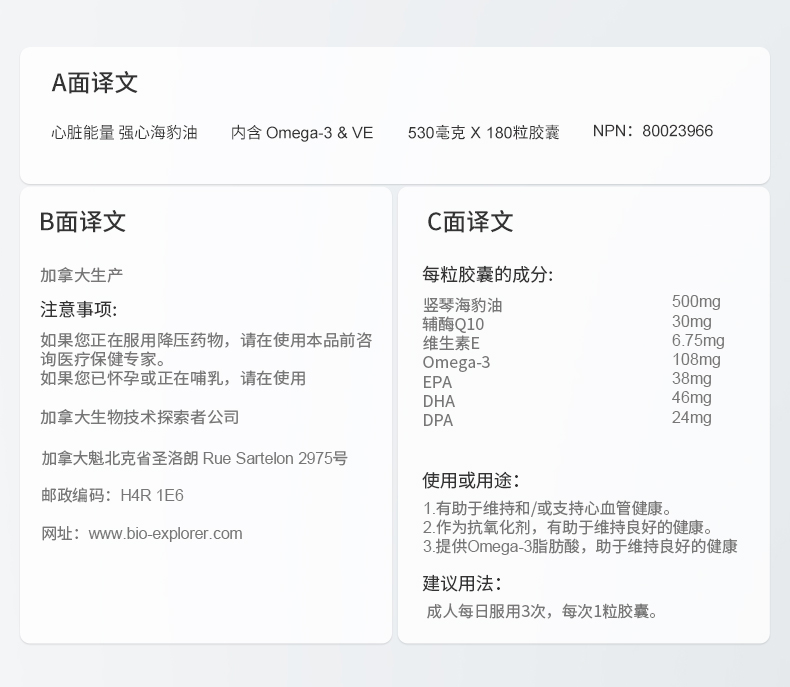Select the heading B面译文
Image resolution: width=790 pixels, height=687 pixels.
point(83,222)
